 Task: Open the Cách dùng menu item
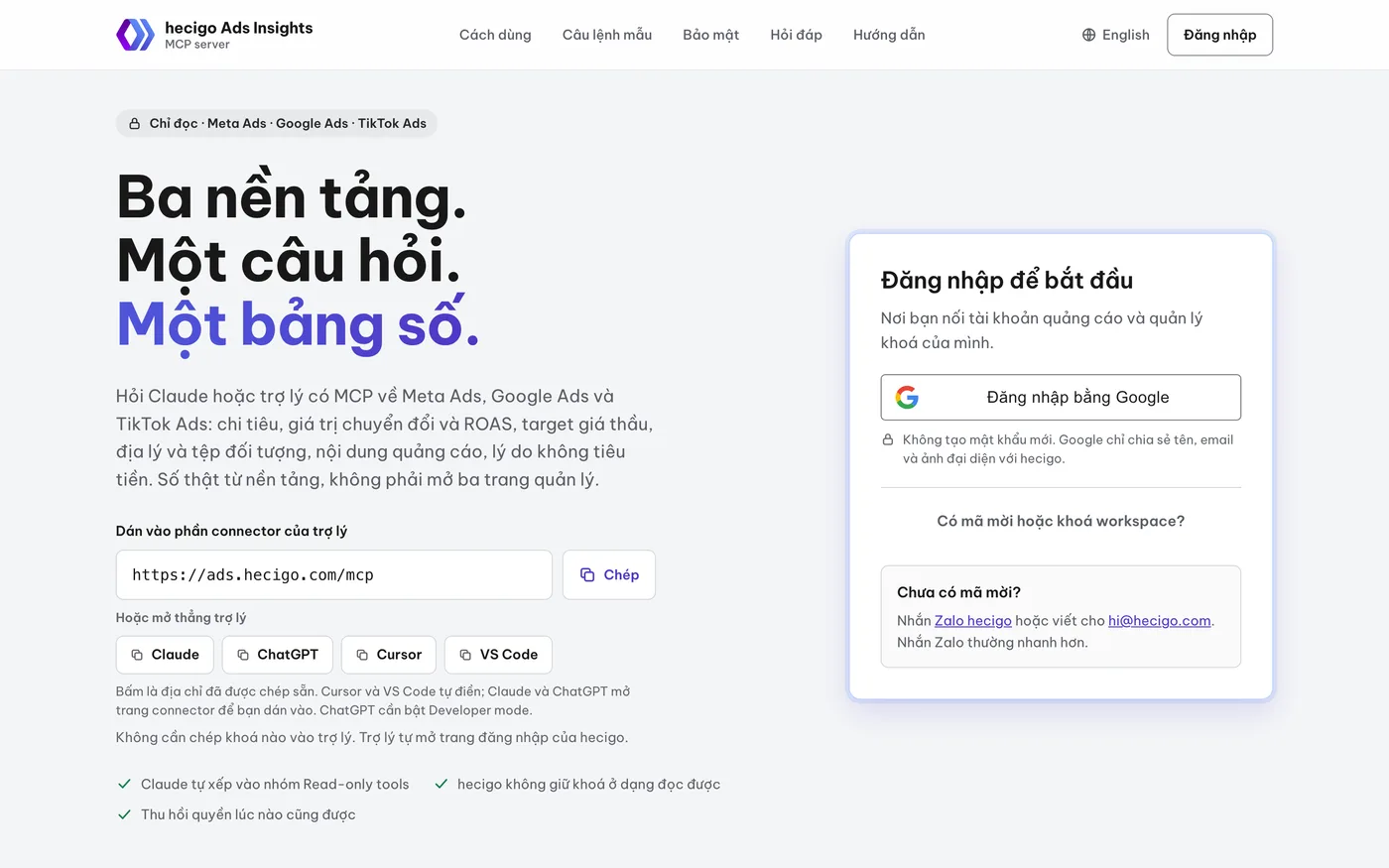[x=495, y=35]
